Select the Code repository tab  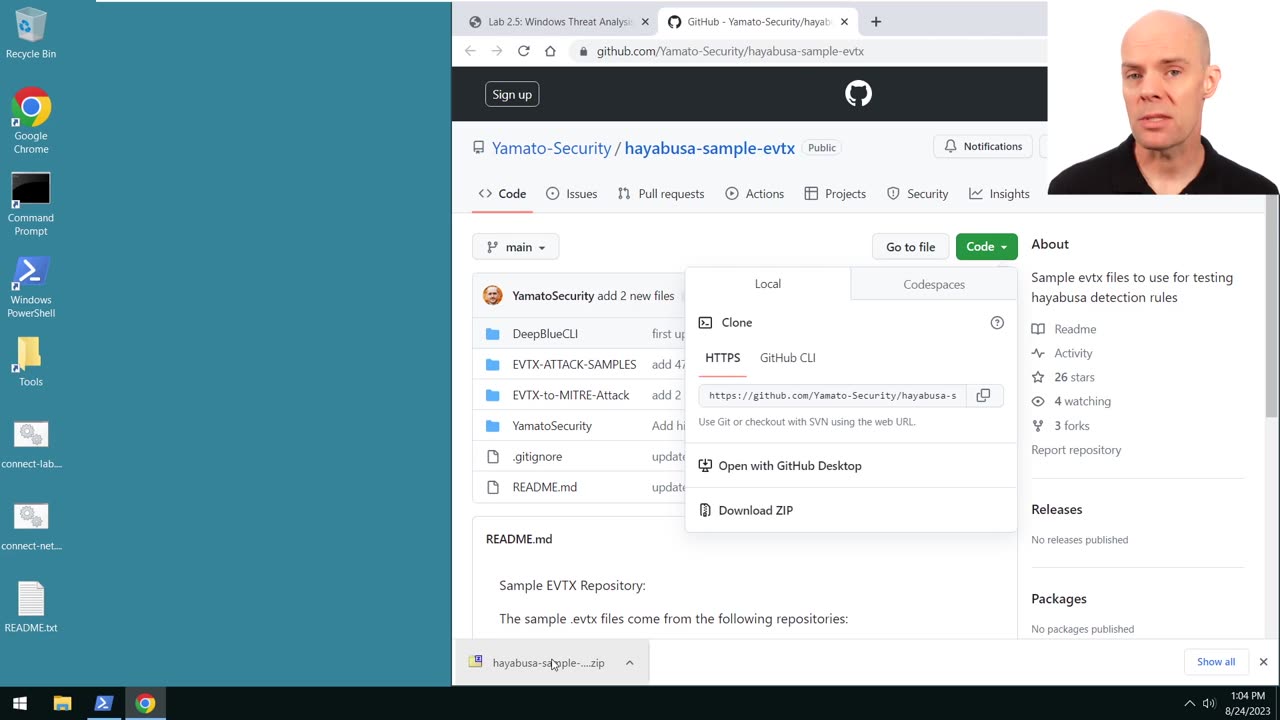coord(502,194)
